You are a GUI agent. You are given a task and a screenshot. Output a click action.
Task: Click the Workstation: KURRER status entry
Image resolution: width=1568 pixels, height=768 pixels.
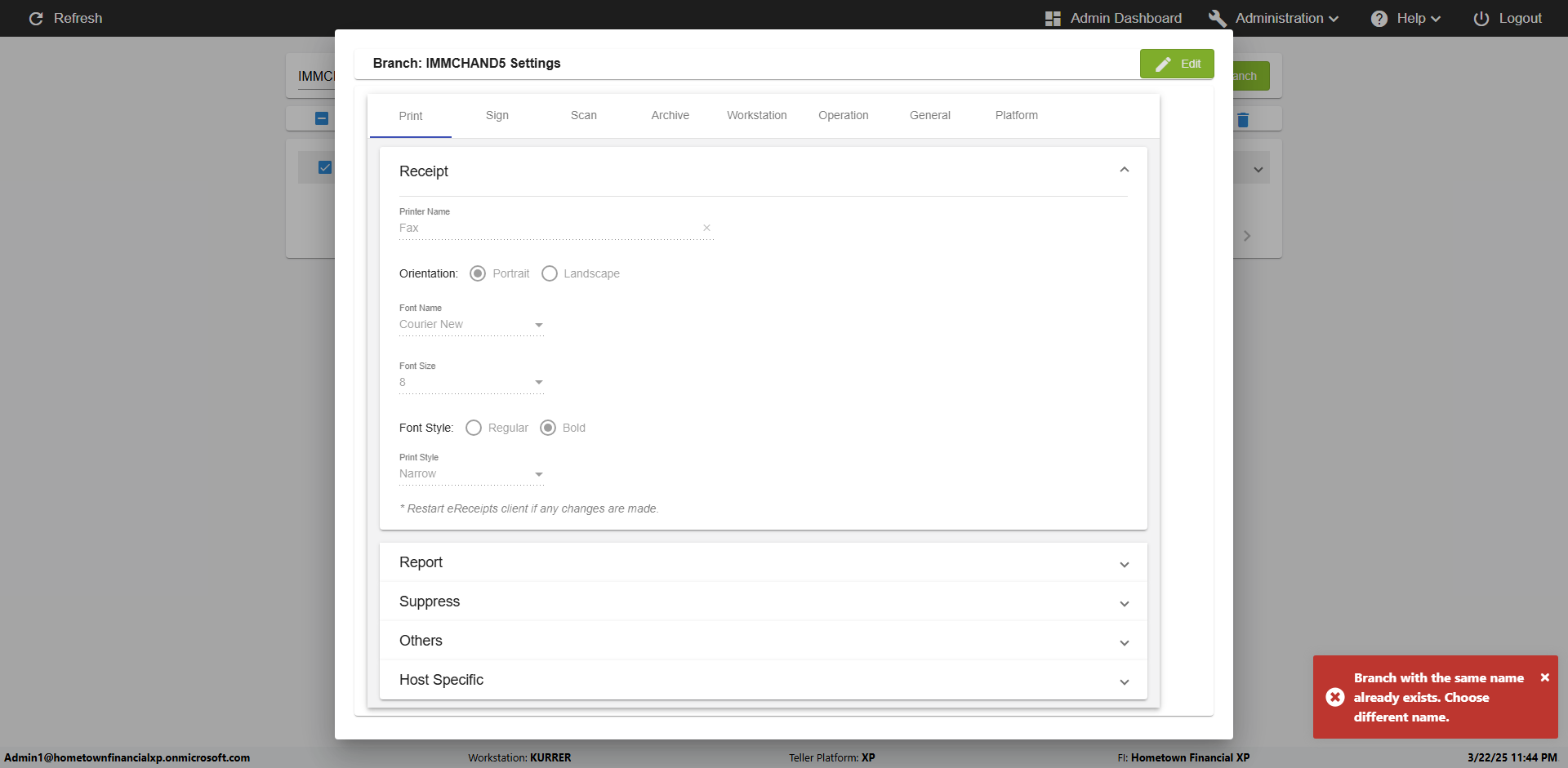(519, 757)
